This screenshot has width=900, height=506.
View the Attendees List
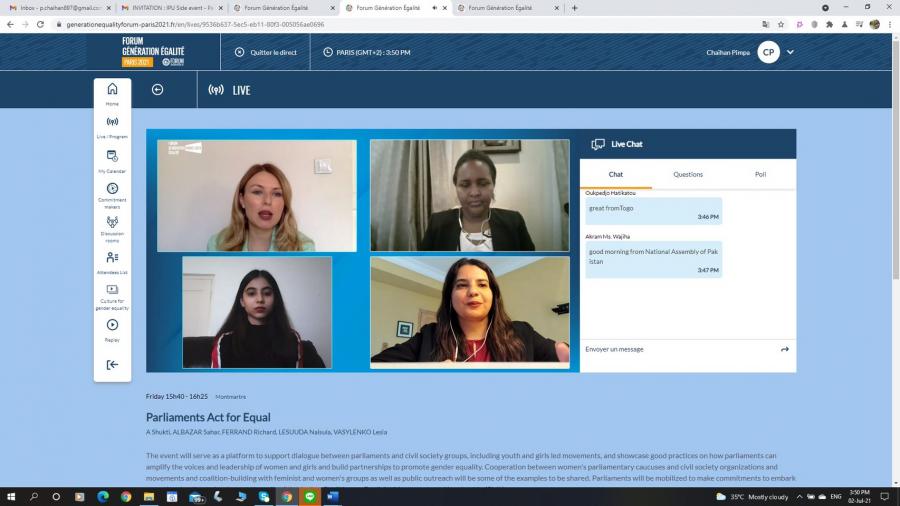[x=112, y=260]
